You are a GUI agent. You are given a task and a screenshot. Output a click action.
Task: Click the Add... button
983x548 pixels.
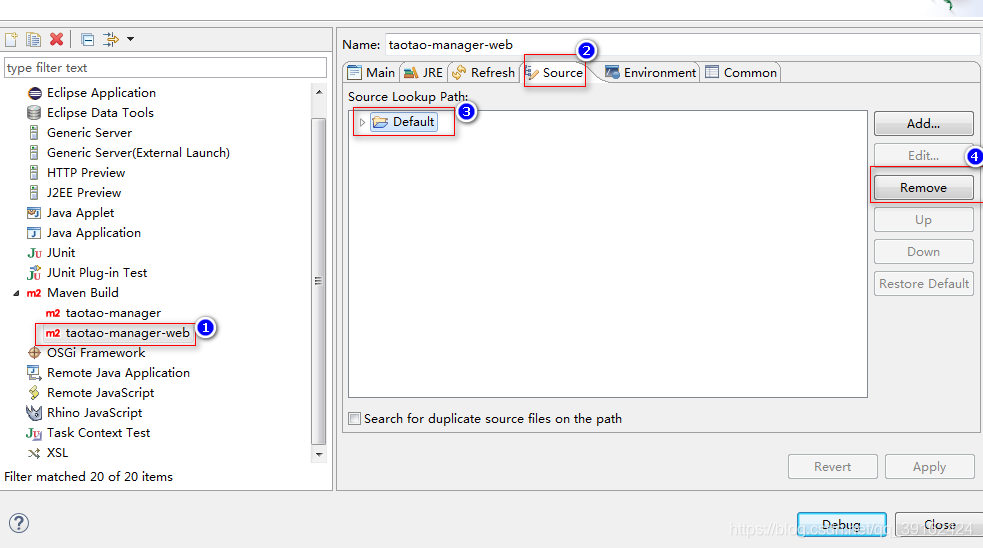pos(923,124)
